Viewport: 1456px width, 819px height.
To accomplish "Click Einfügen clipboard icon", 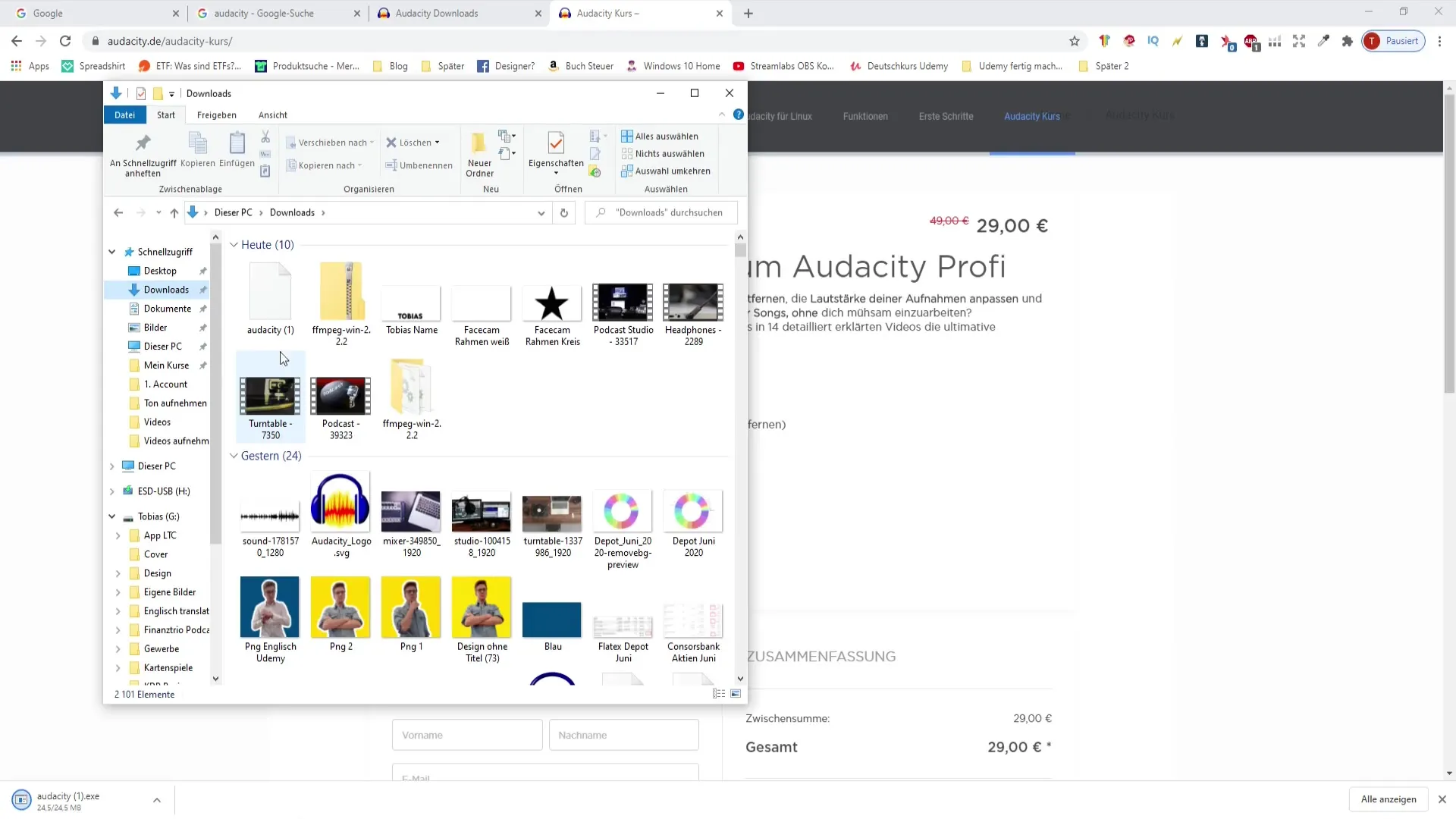I will pos(237,149).
